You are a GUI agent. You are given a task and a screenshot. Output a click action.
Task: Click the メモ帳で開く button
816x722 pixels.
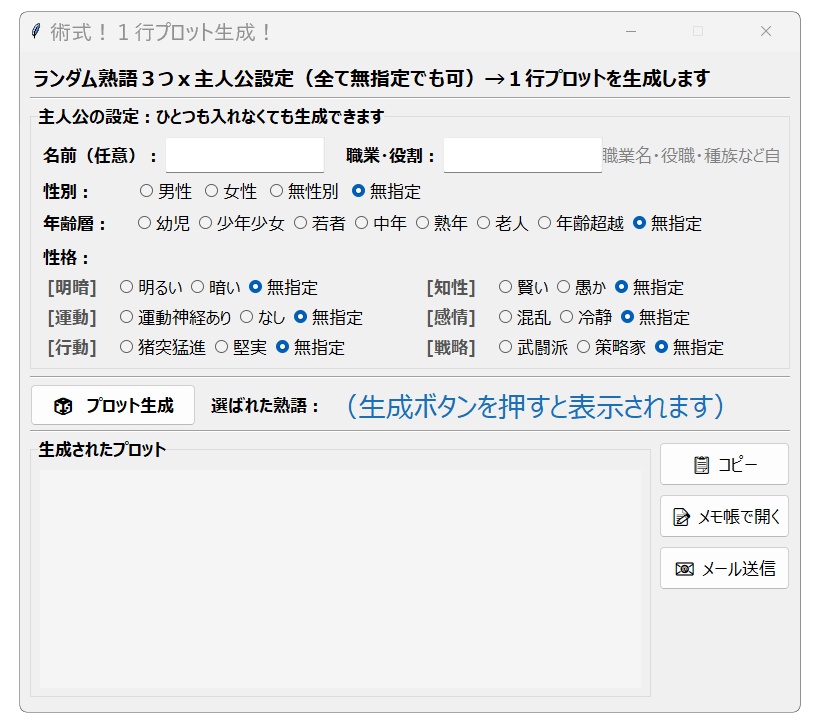pyautogui.click(x=723, y=516)
